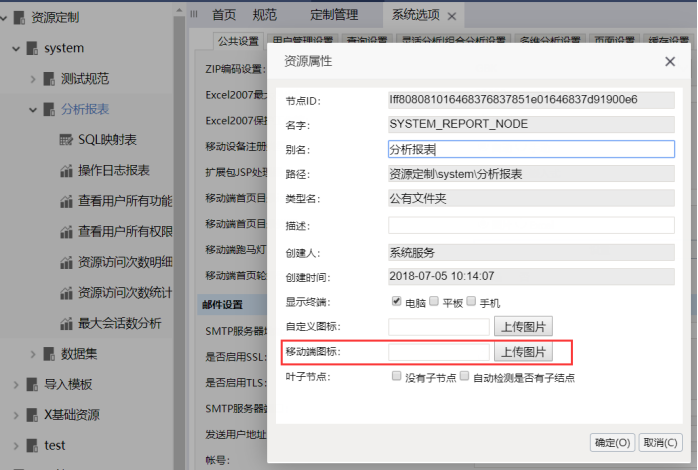Collapse the system tree node
Screen dimensions: 698x470
pyautogui.click(x=16, y=49)
